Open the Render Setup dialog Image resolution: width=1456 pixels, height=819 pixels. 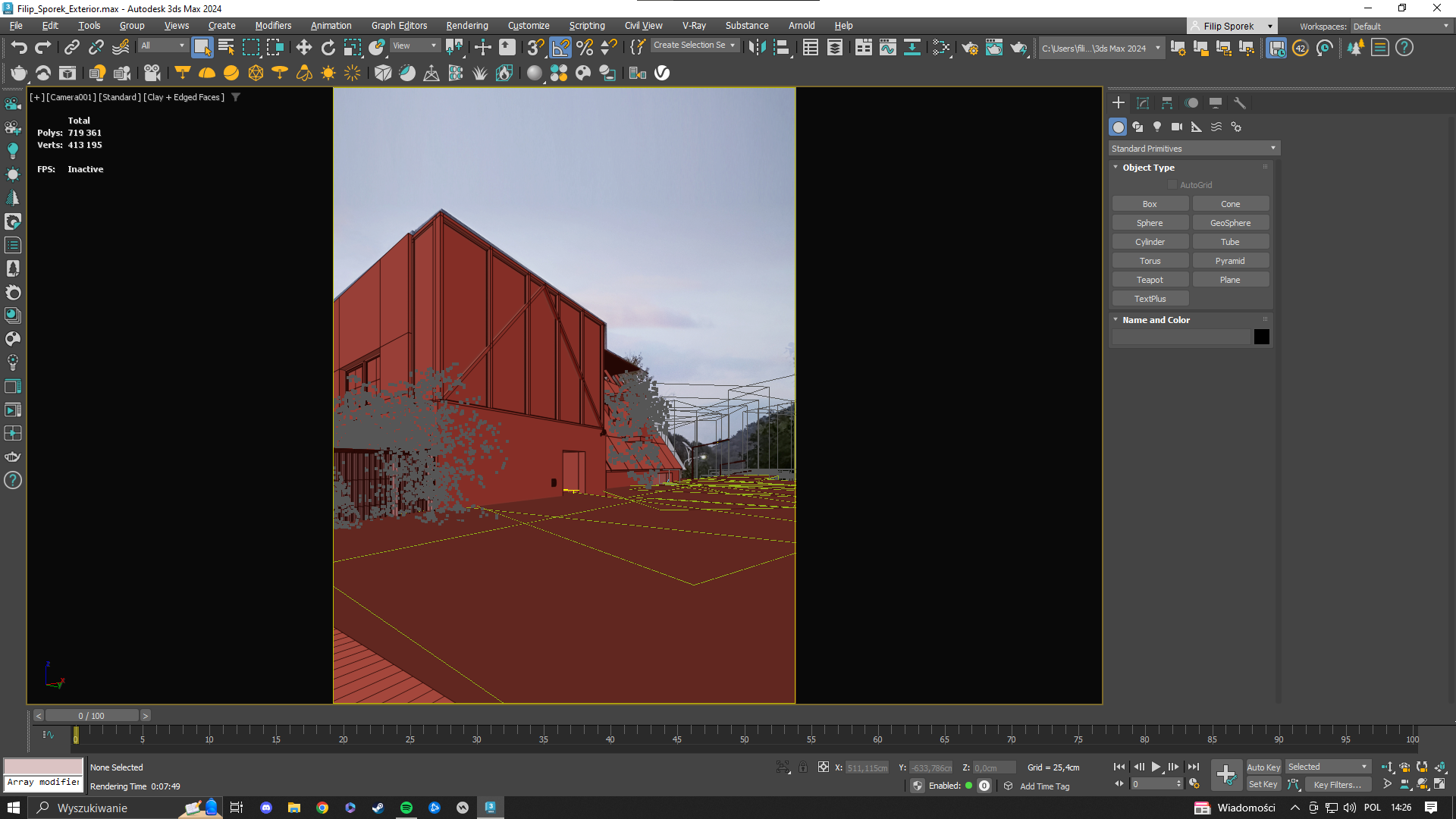click(x=970, y=48)
